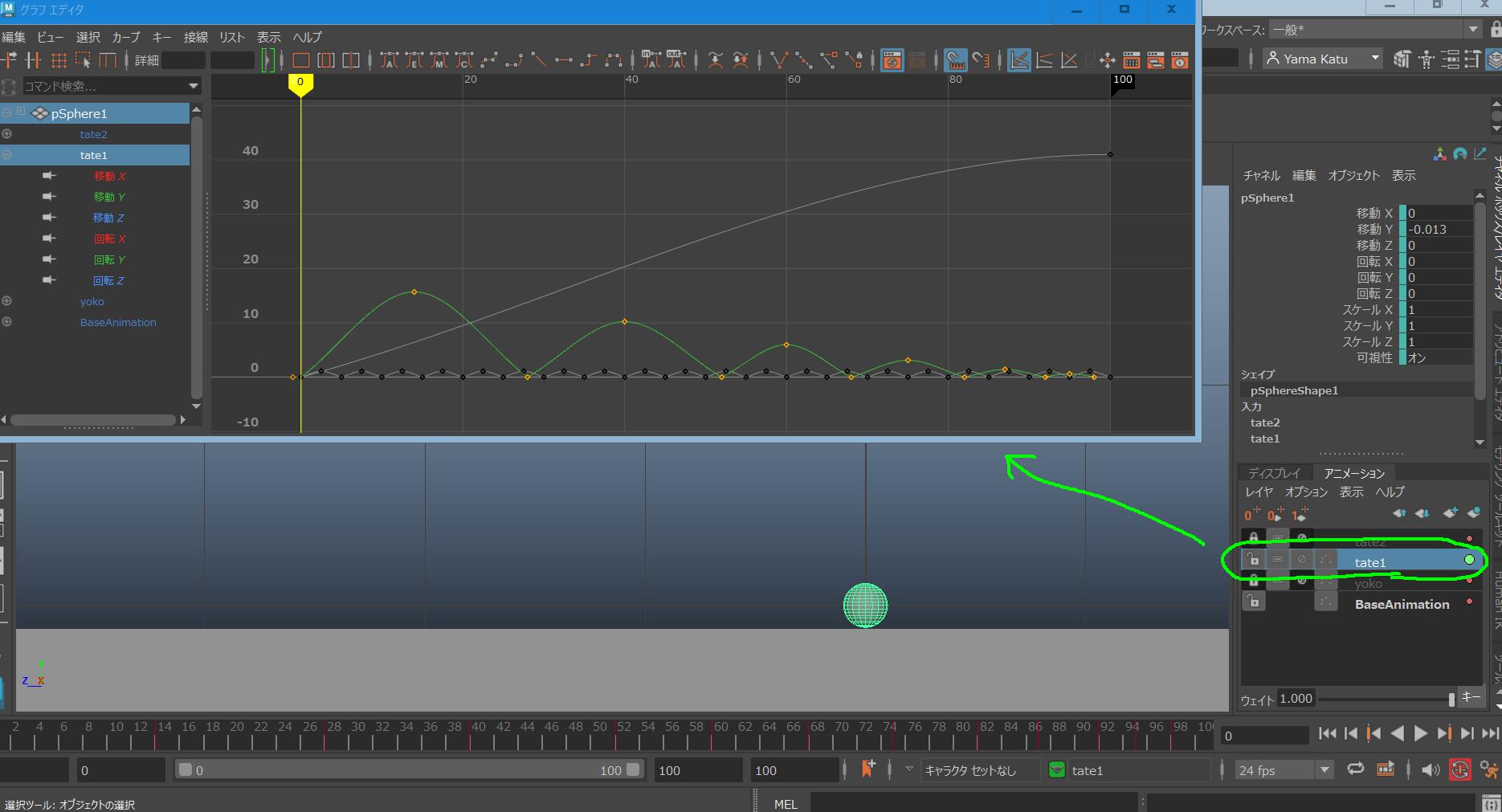
Task: Switch to the ディスプレイ layer tab
Action: point(1273,473)
